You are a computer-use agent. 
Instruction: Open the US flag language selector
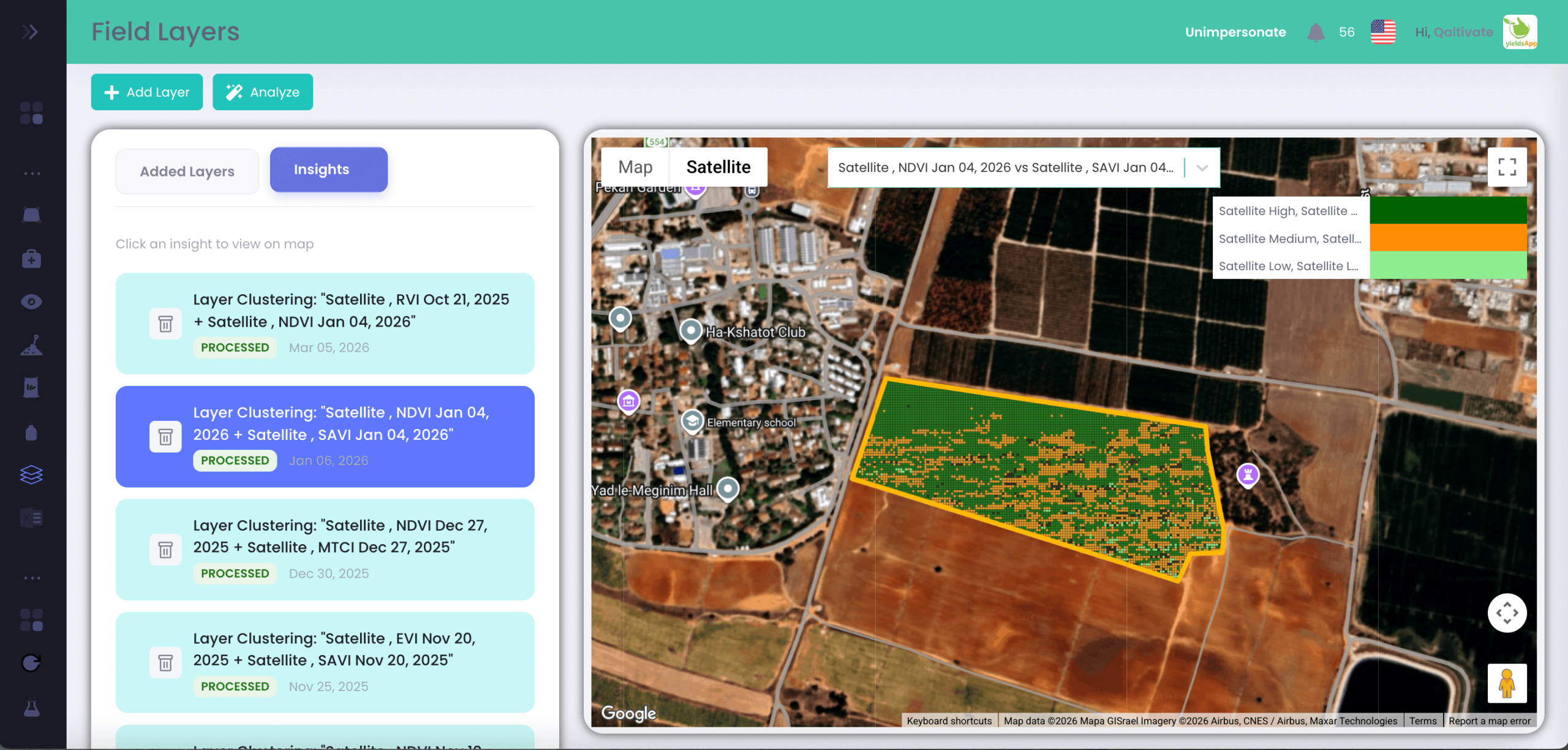[1383, 32]
